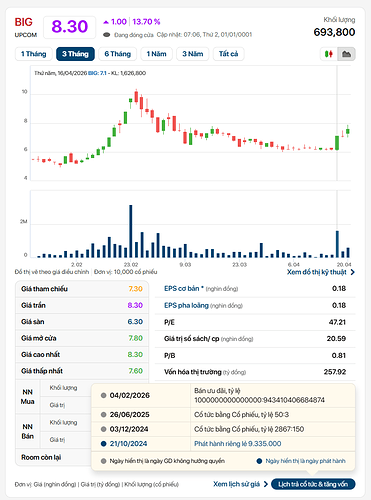
Task: Click Vốn hóa thị trường value 257.92
Action: (335, 372)
